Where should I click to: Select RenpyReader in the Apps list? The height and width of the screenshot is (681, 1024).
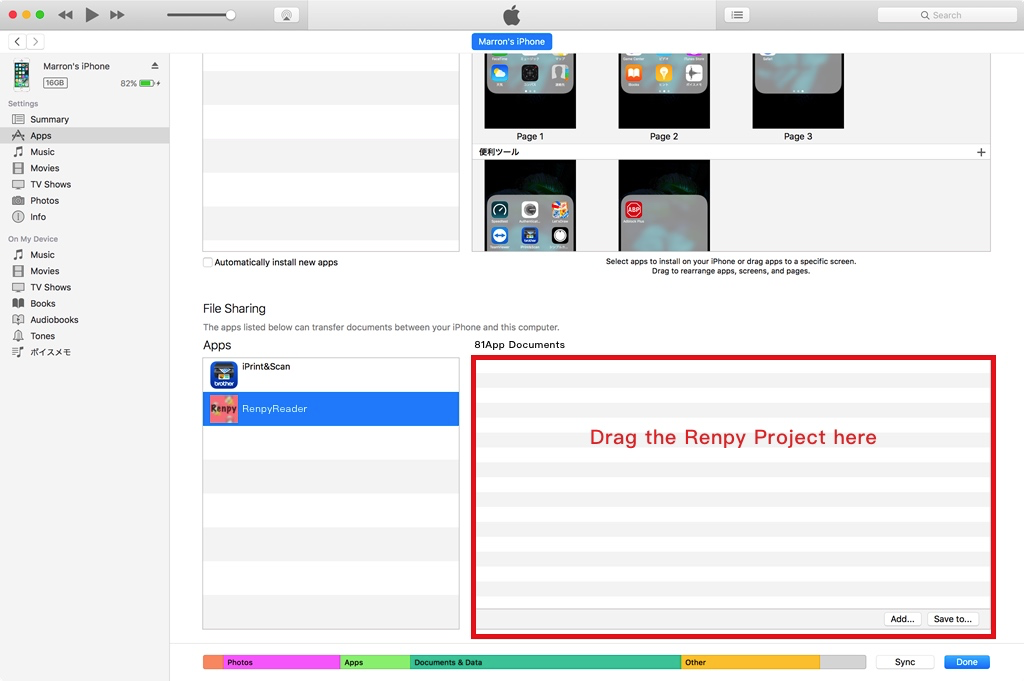(330, 409)
